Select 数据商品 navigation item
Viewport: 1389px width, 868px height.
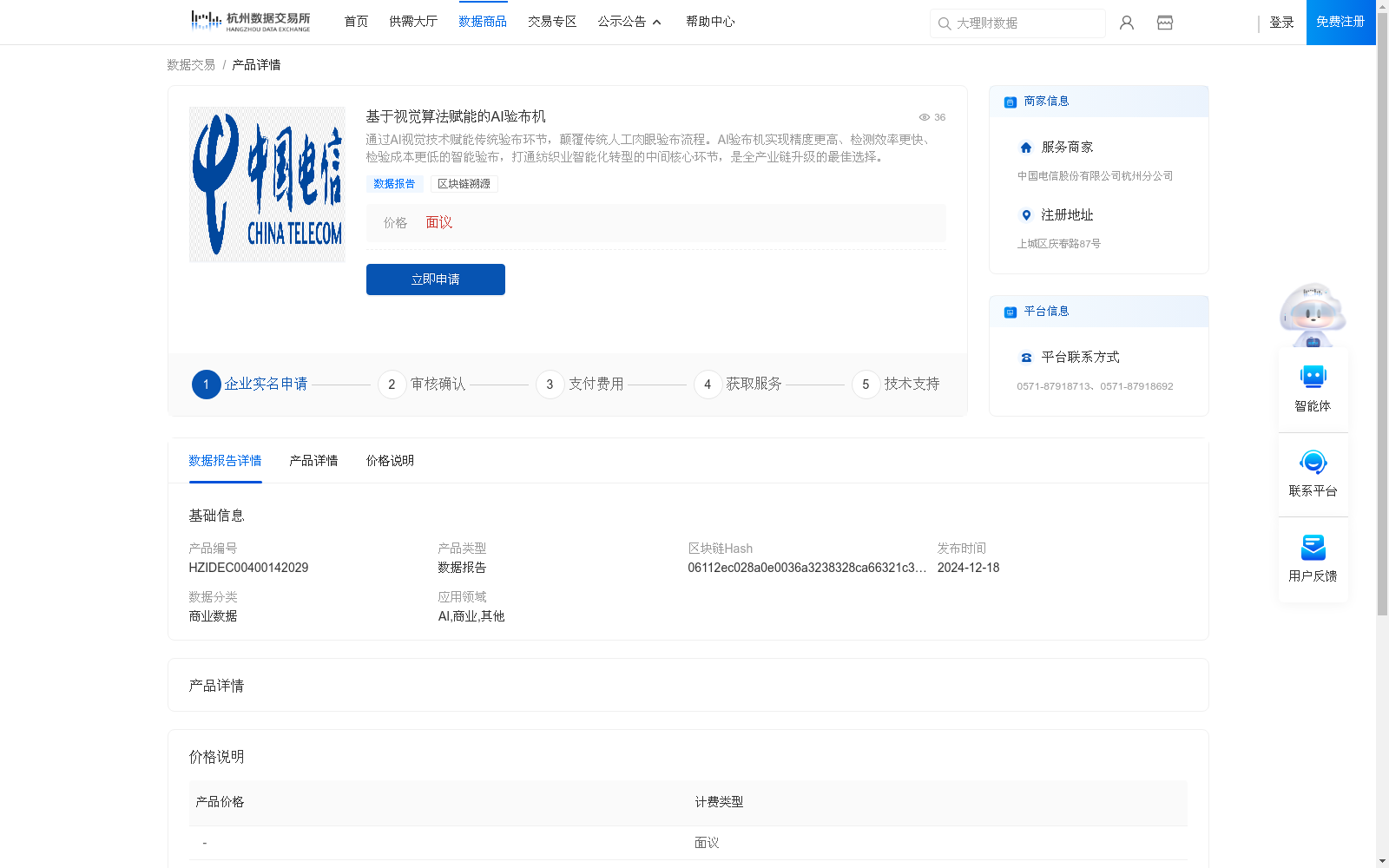(x=483, y=22)
